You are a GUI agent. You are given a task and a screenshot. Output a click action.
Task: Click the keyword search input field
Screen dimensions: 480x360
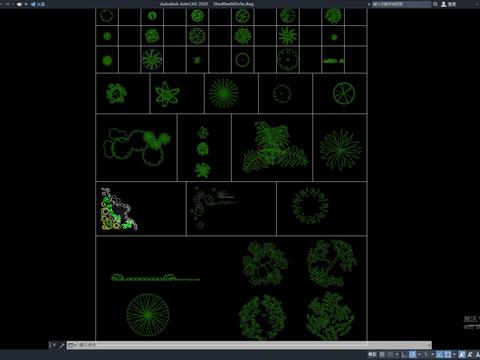click(401, 4)
